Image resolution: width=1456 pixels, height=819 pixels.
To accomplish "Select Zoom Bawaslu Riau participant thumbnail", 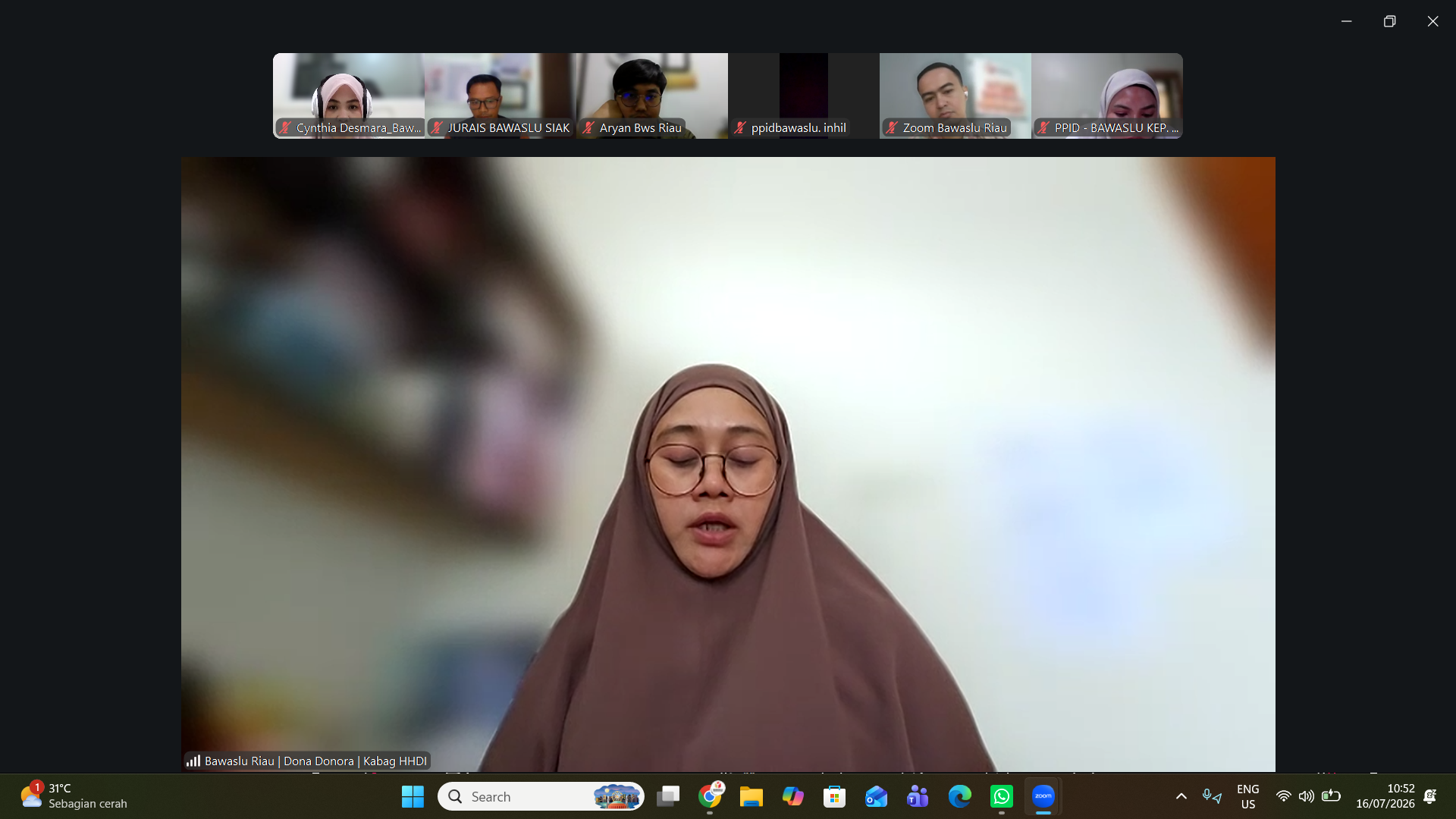I will [955, 96].
